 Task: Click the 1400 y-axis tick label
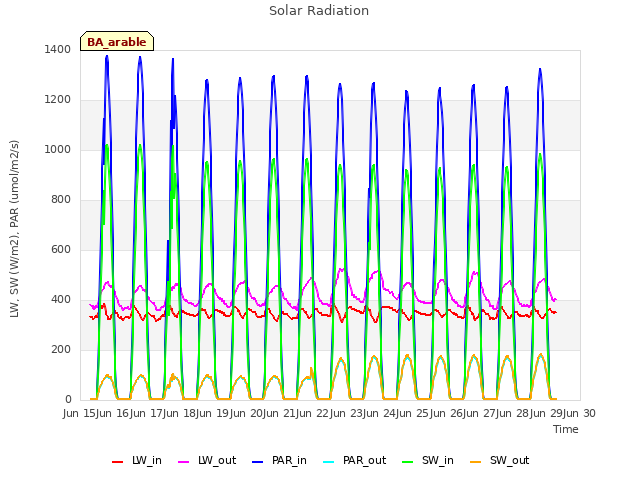point(58,49)
